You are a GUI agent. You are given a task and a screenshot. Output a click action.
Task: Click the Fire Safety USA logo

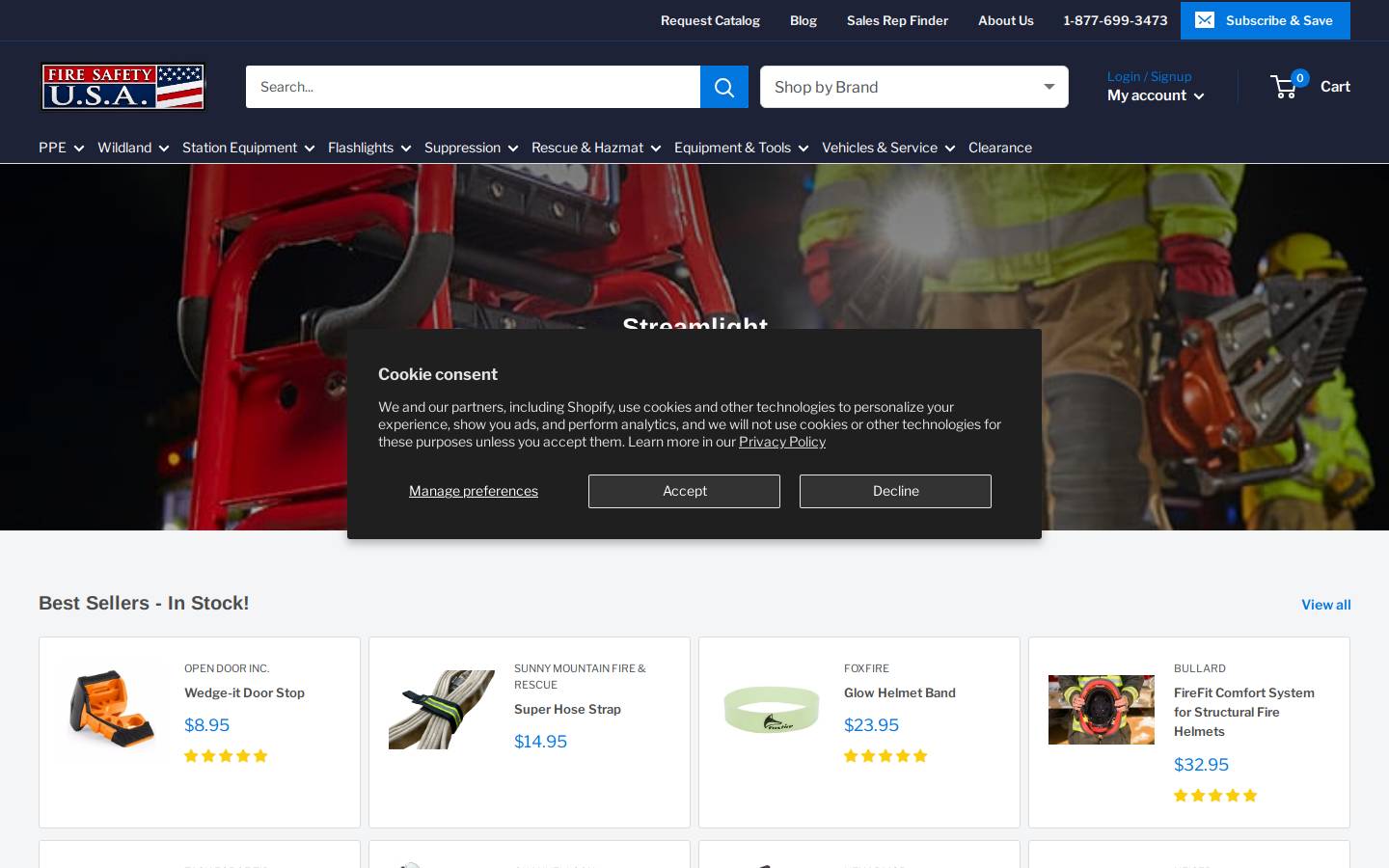(123, 87)
